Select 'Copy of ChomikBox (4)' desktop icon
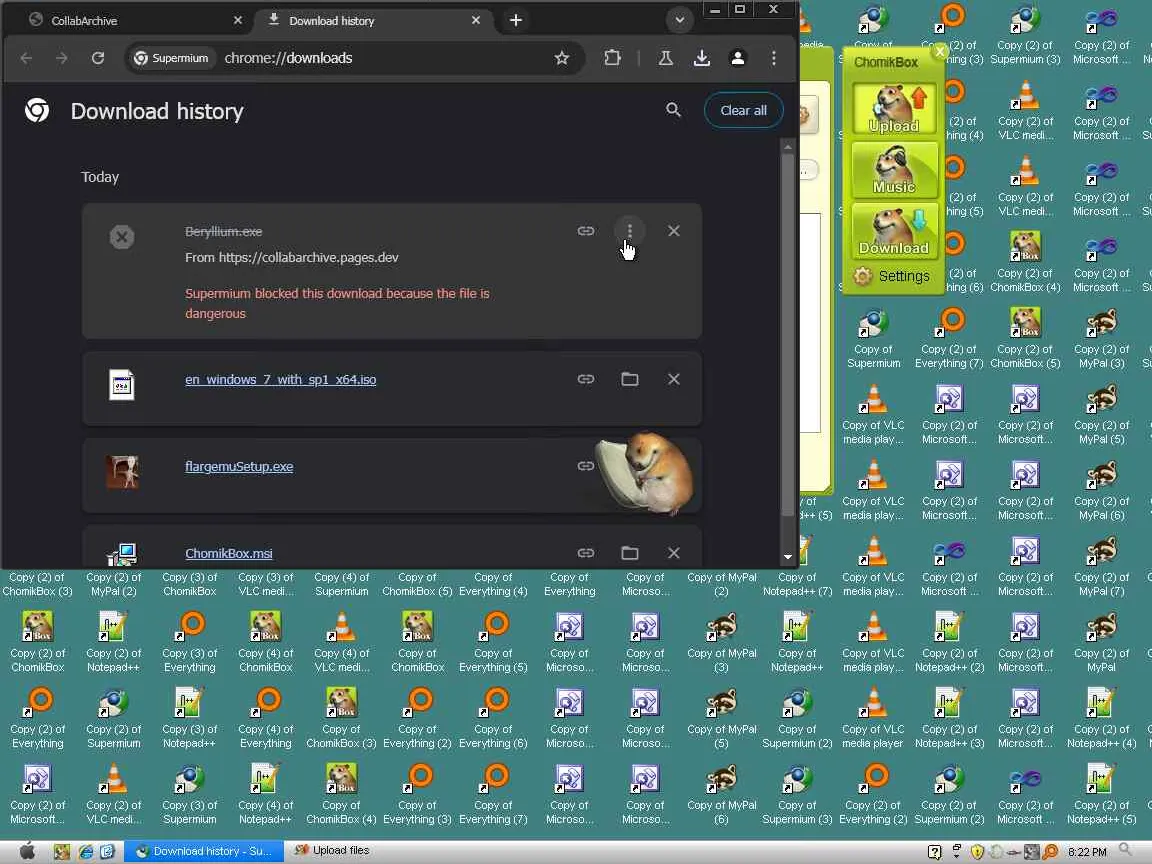This screenshot has height=864, width=1152. click(341, 792)
